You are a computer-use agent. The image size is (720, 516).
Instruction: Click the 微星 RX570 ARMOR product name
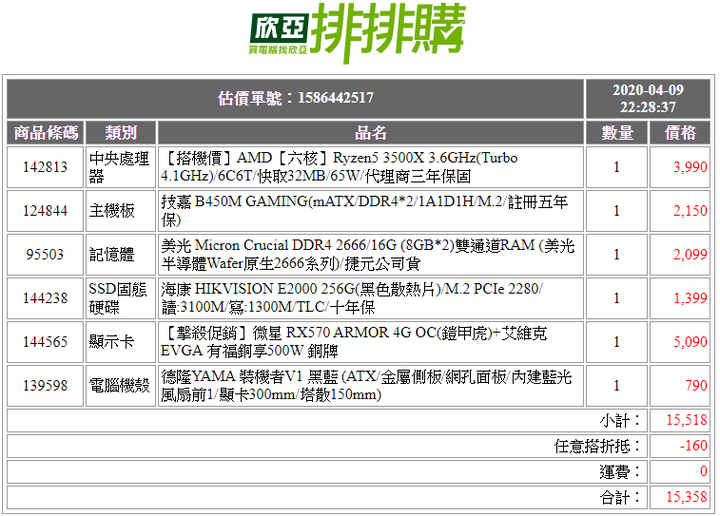tap(354, 342)
